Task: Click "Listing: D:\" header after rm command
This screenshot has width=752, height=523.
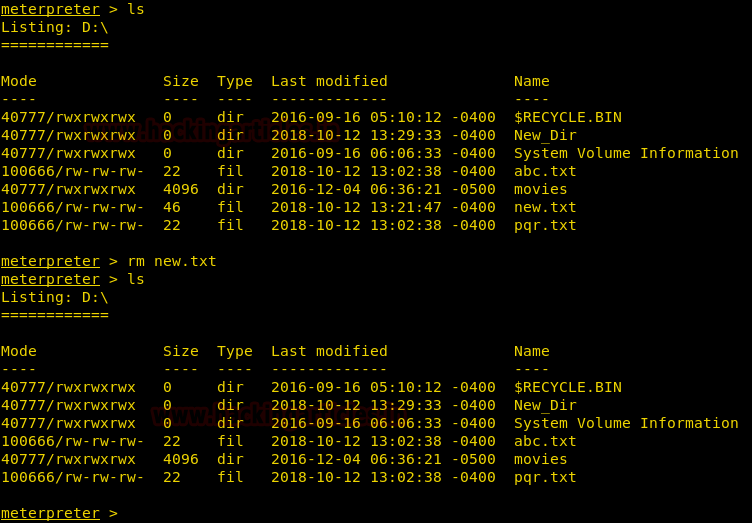Action: point(55,297)
